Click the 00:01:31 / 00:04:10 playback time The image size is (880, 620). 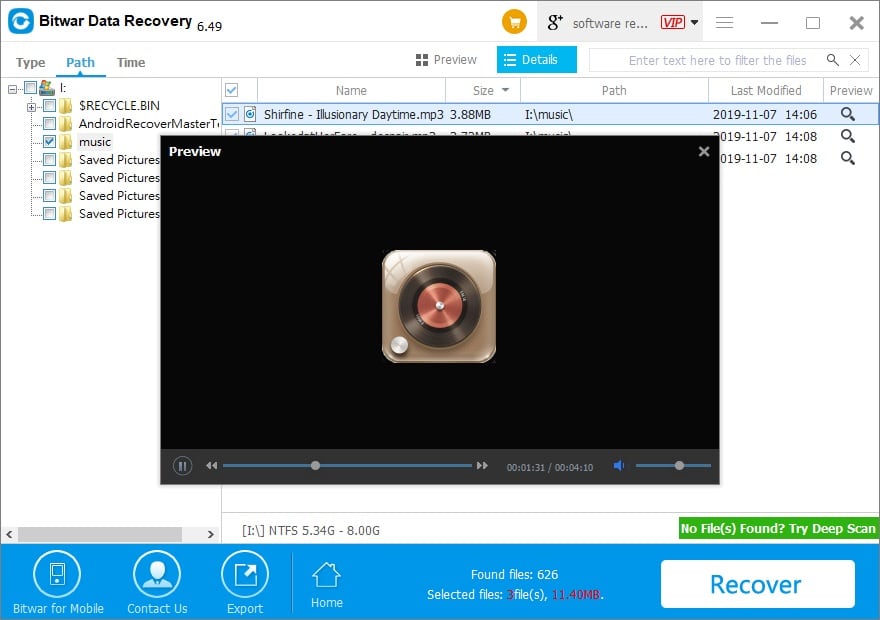coord(549,467)
